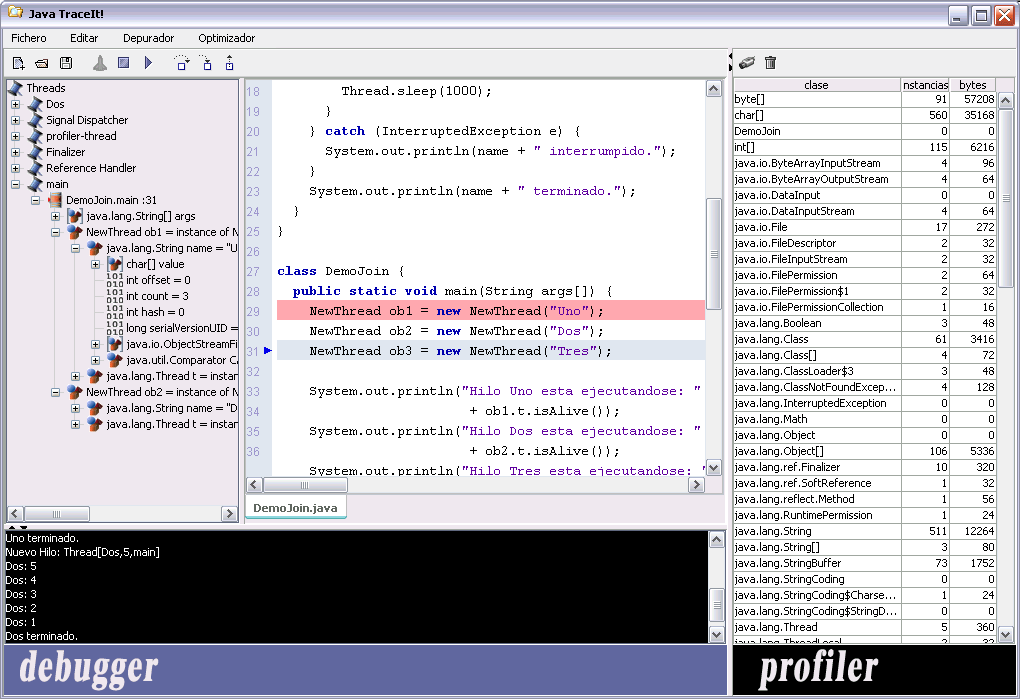Sort table by the bytes column header
Viewport: 1020px width, 699px height.
pos(971,85)
